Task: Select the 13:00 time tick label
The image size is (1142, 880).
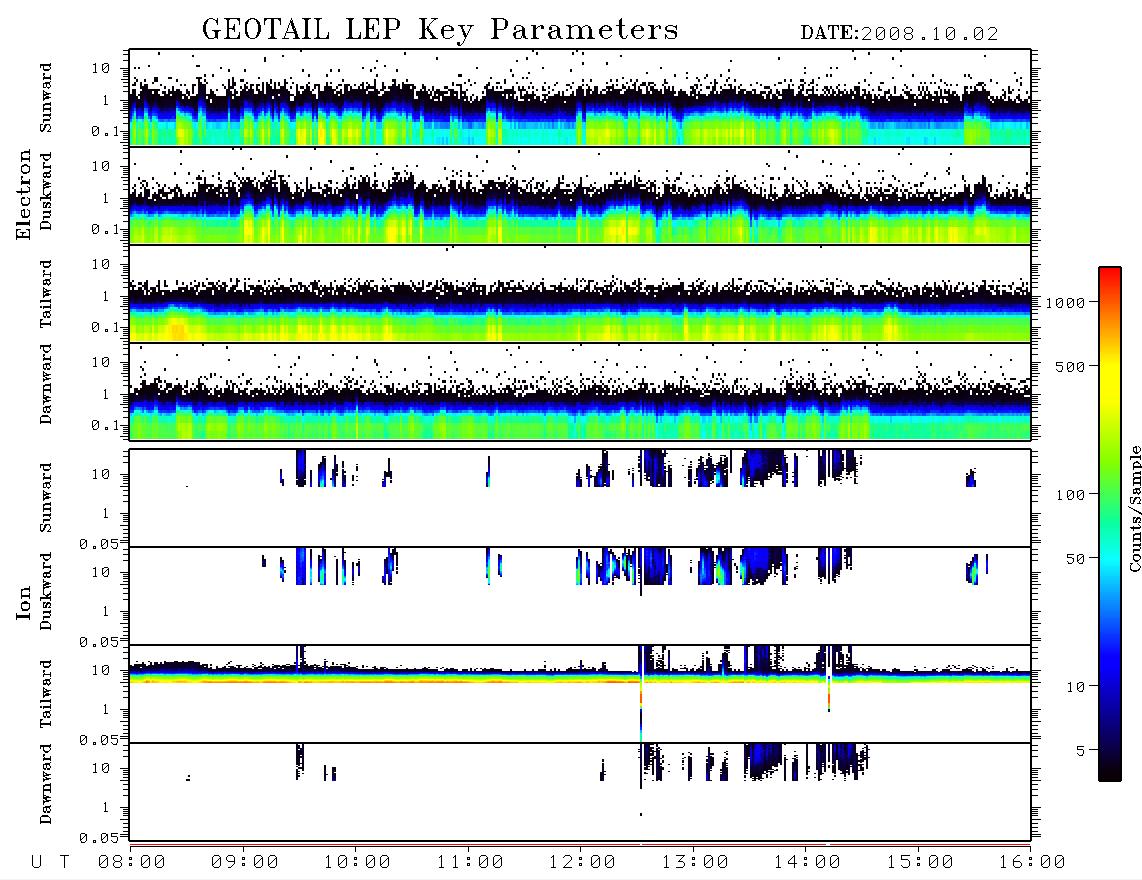Action: 695,863
